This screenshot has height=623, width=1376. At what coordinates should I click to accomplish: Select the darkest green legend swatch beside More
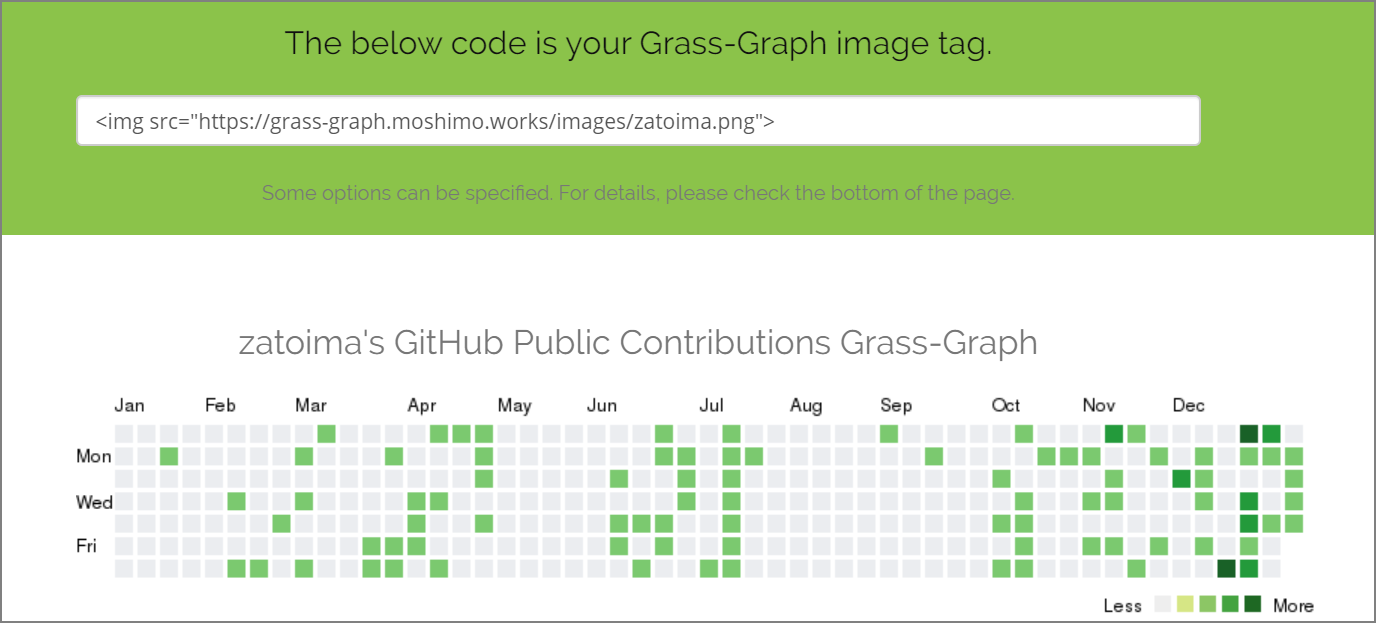click(x=1252, y=604)
